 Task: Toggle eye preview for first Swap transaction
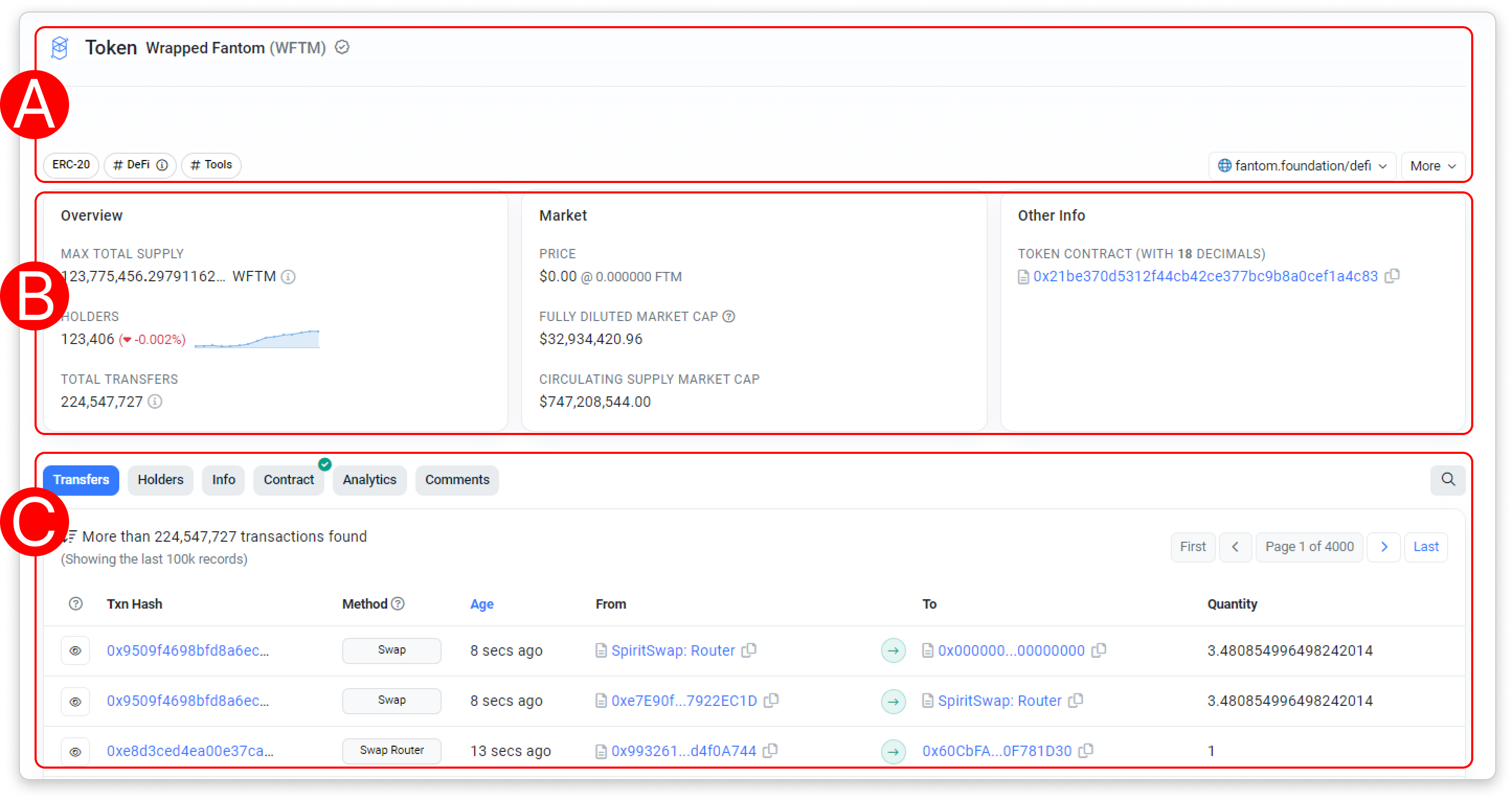[75, 650]
